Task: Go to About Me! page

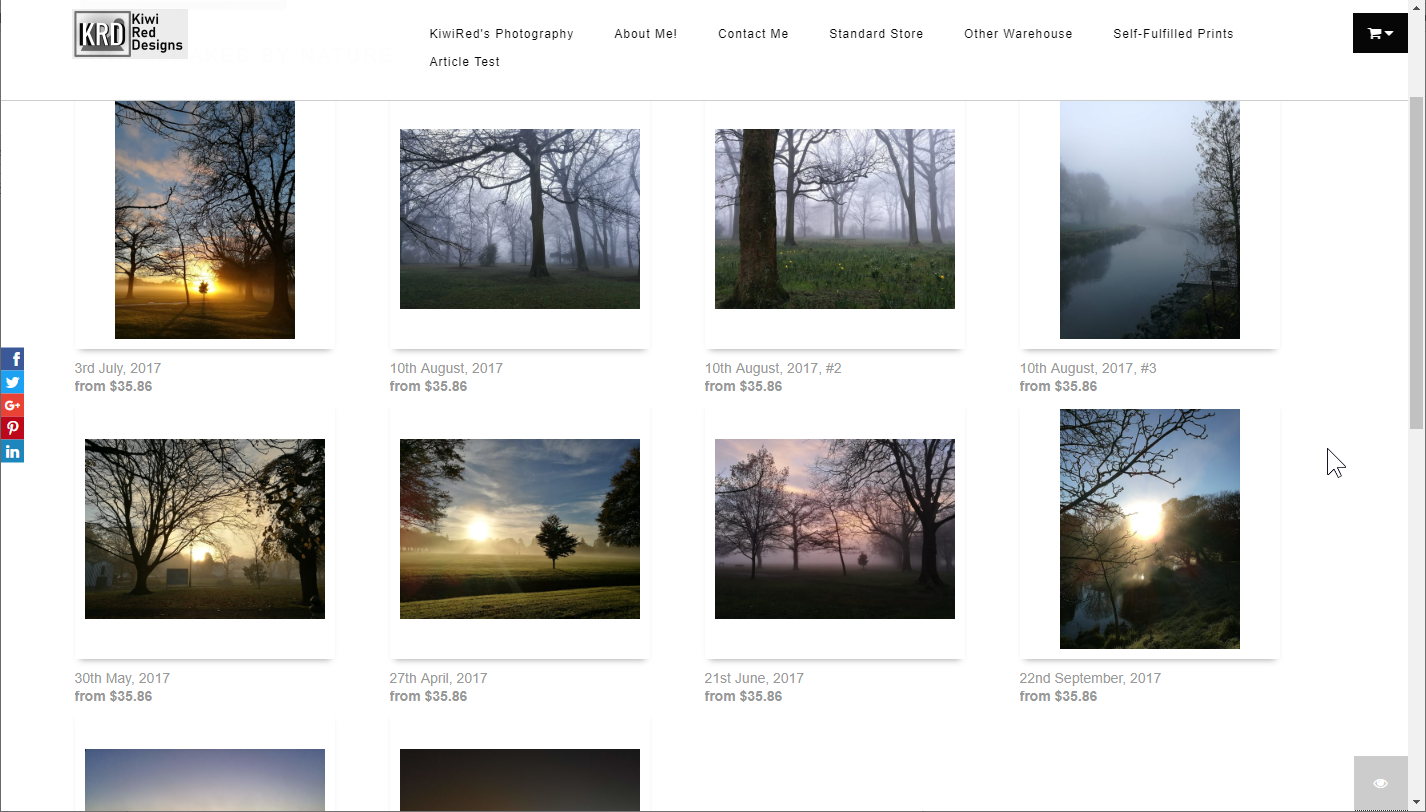Action: 646,34
